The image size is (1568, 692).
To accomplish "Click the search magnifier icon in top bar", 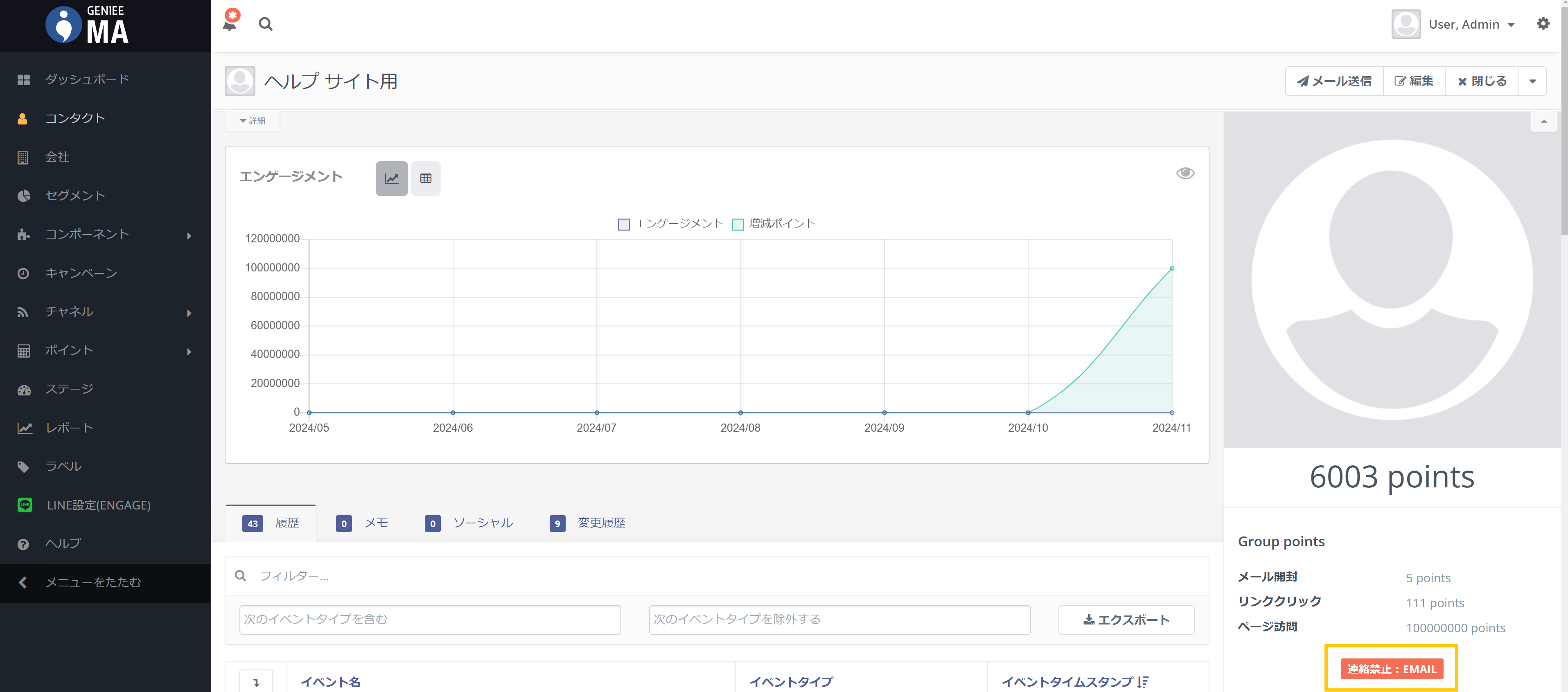I will [x=265, y=24].
